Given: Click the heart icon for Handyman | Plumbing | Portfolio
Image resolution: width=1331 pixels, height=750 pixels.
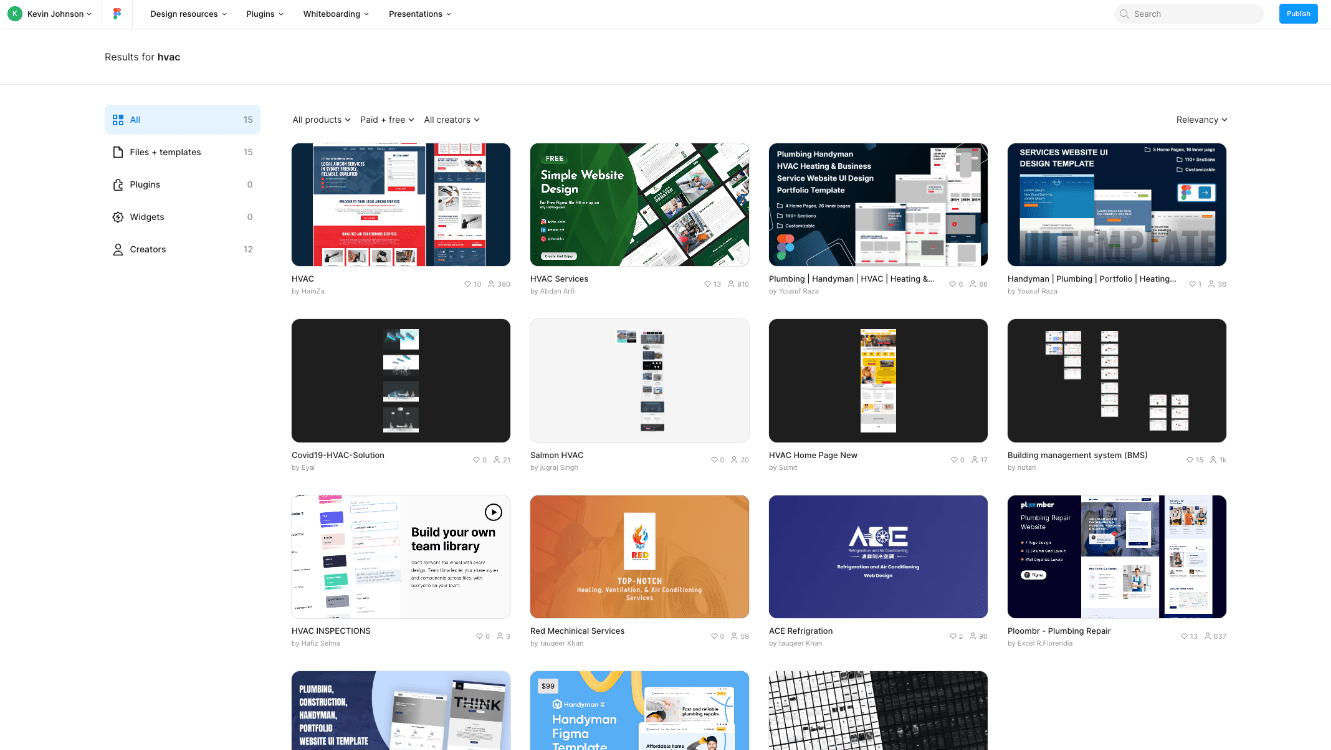Looking at the screenshot, I should coord(1192,285).
